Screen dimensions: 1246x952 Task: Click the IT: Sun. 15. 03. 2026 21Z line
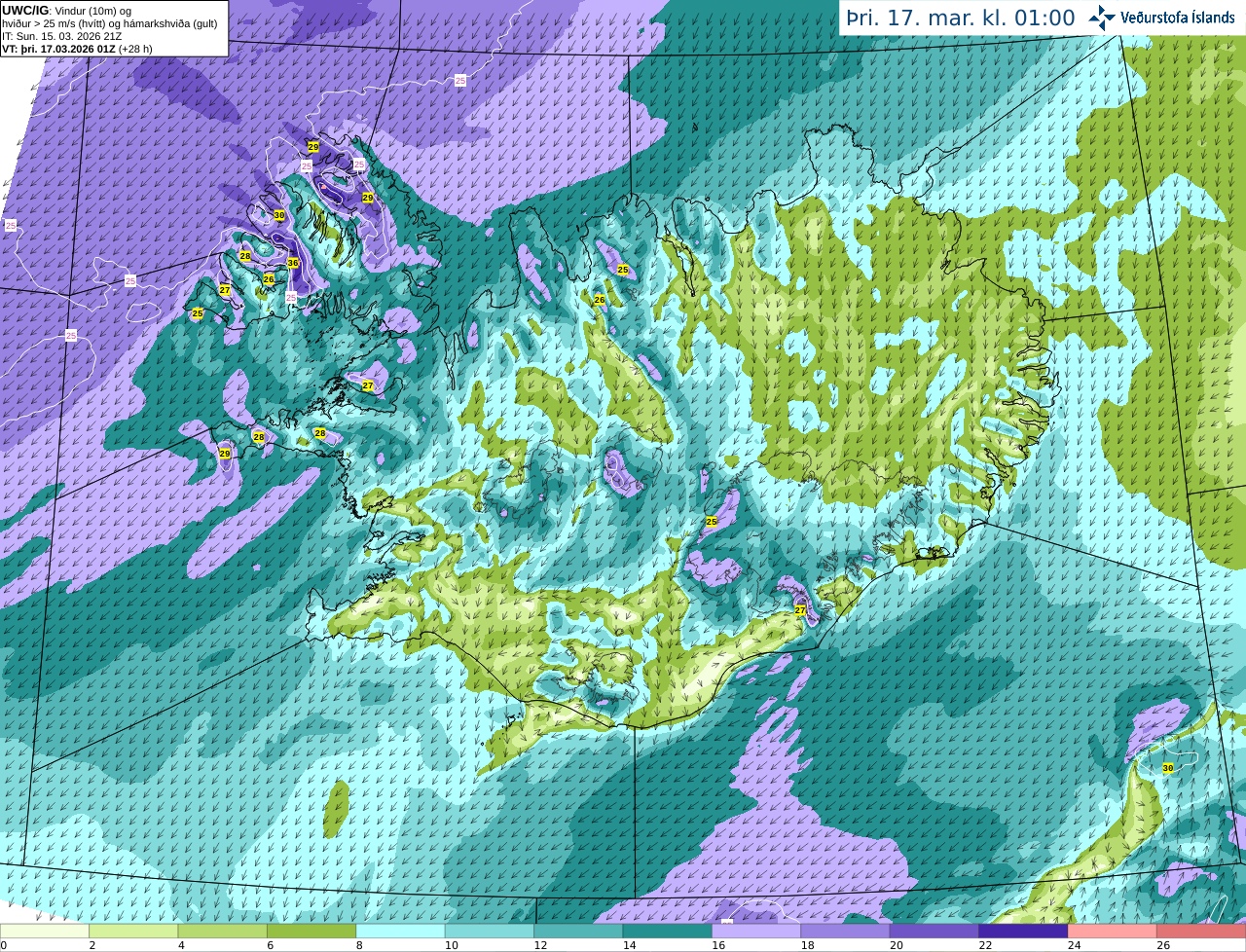click(x=61, y=36)
